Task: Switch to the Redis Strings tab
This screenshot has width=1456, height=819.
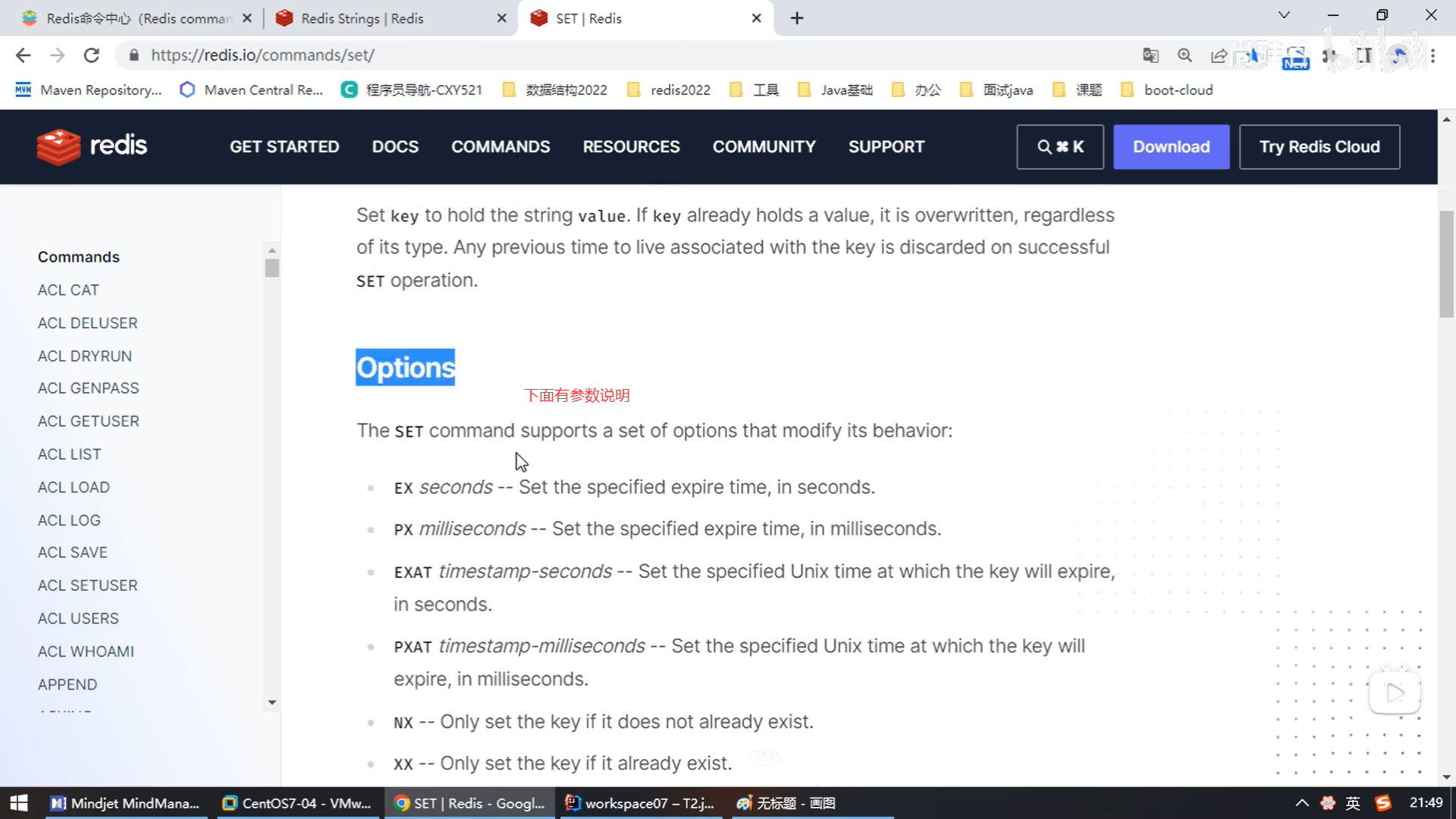Action: coord(362,18)
